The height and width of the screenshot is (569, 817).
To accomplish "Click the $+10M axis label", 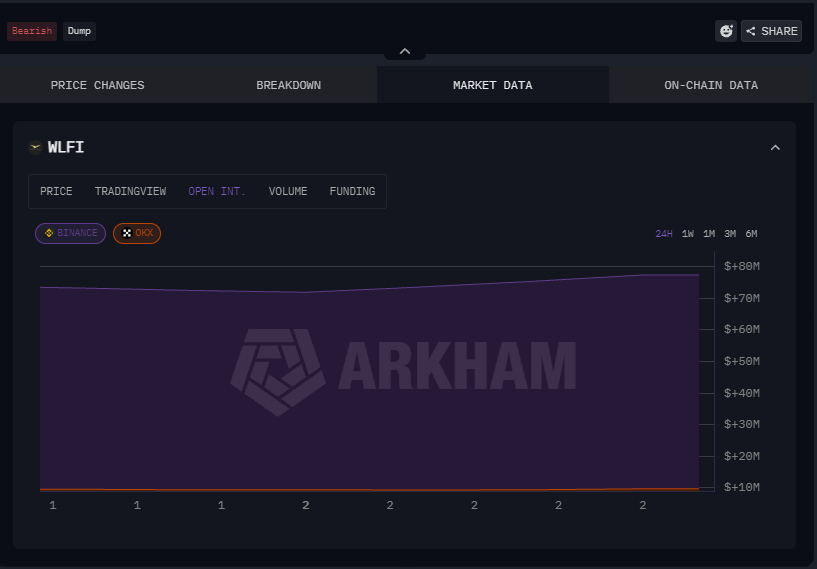I will pyautogui.click(x=741, y=487).
